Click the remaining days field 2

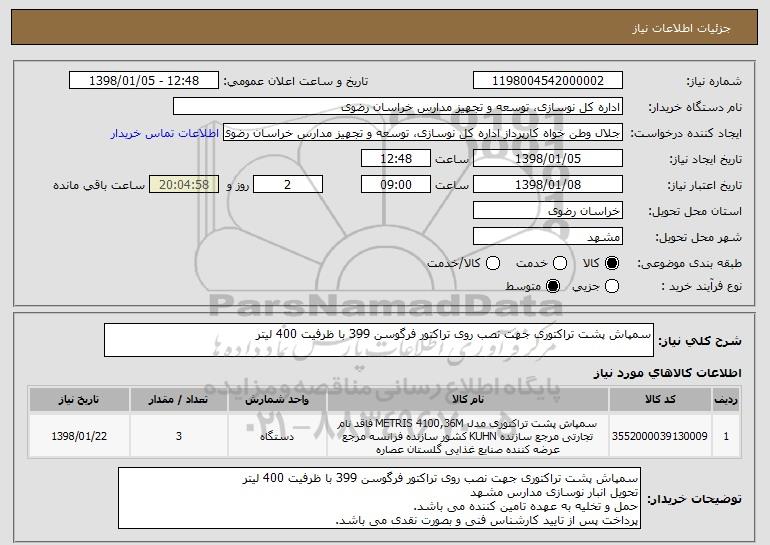[x=288, y=185]
